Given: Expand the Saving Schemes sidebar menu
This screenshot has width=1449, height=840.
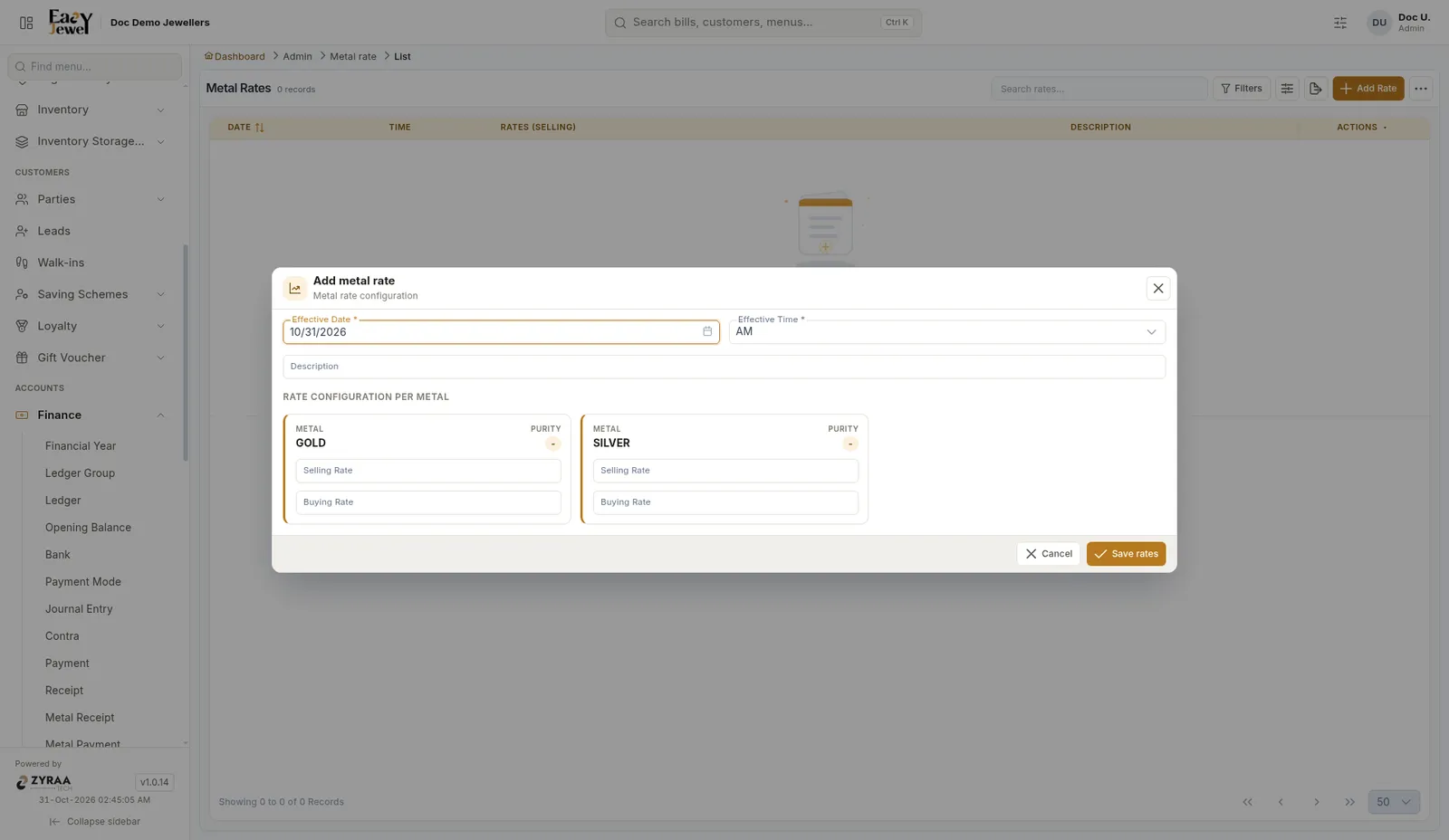Looking at the screenshot, I should click(91, 294).
